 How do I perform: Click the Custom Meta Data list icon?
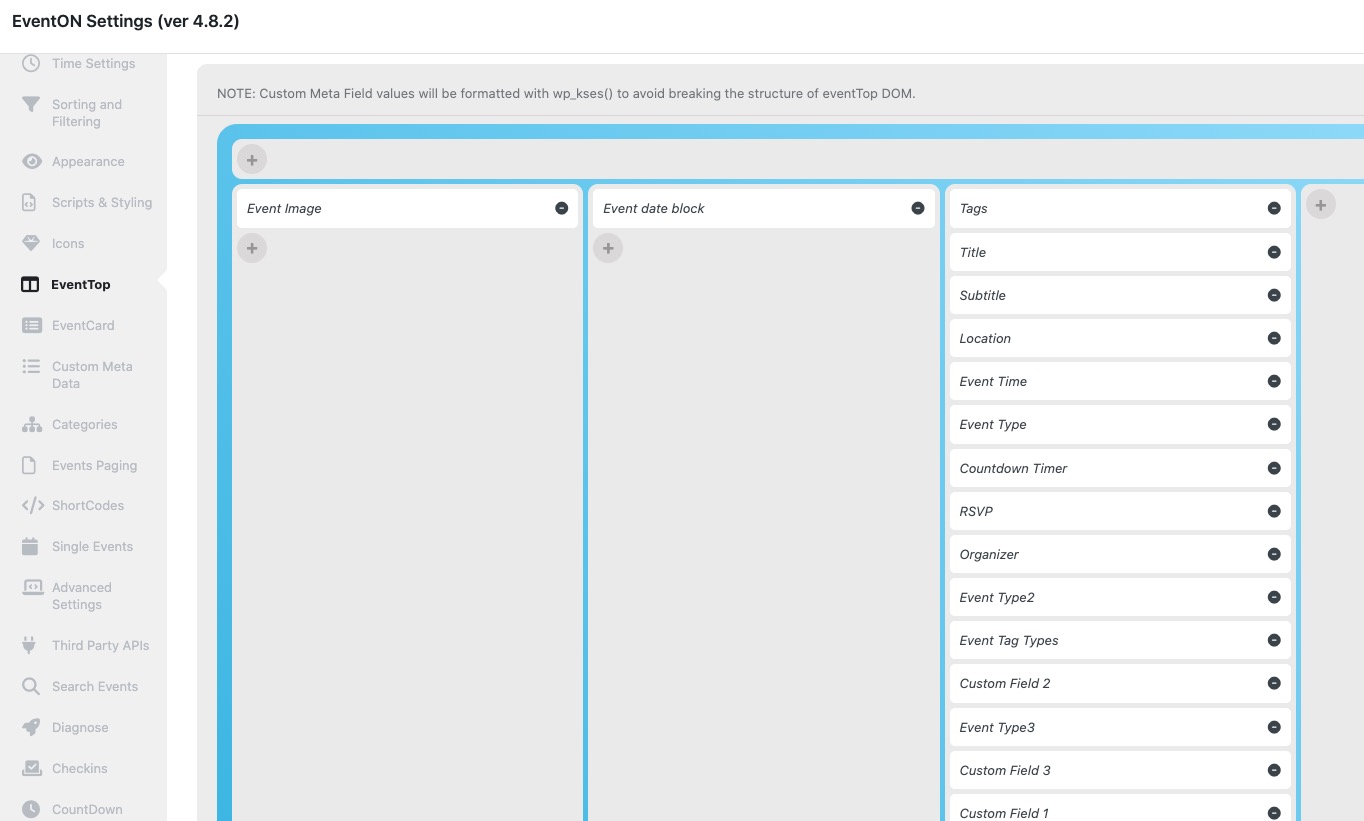point(31,366)
